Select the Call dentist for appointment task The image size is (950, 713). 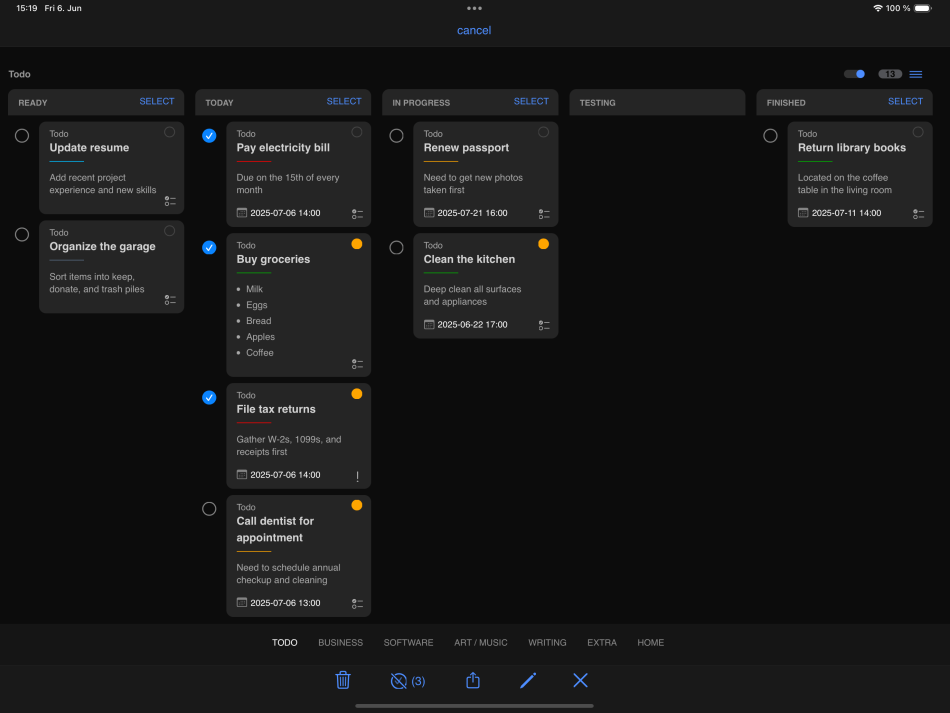(209, 509)
